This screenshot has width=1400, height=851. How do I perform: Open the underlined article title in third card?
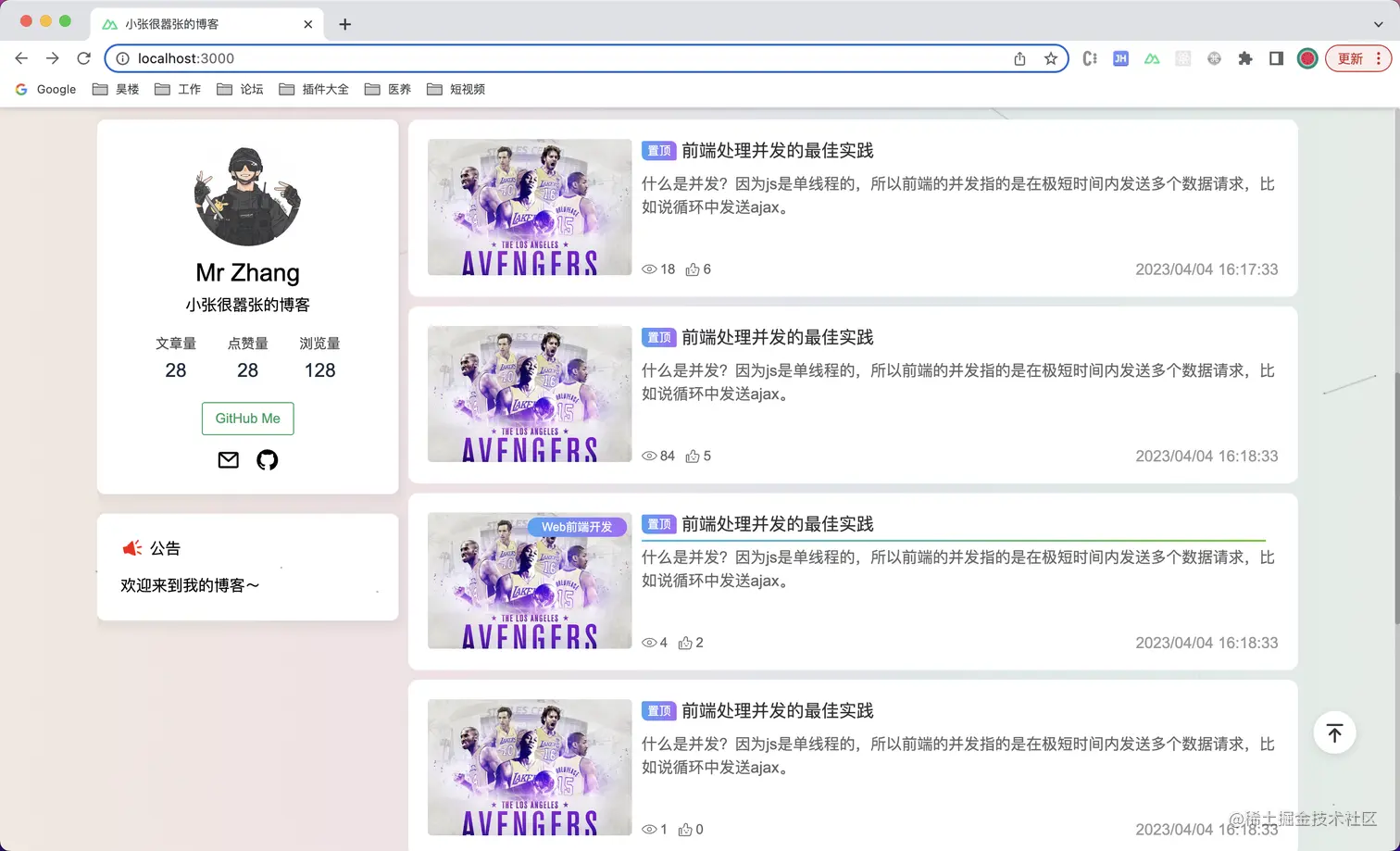[x=778, y=524]
